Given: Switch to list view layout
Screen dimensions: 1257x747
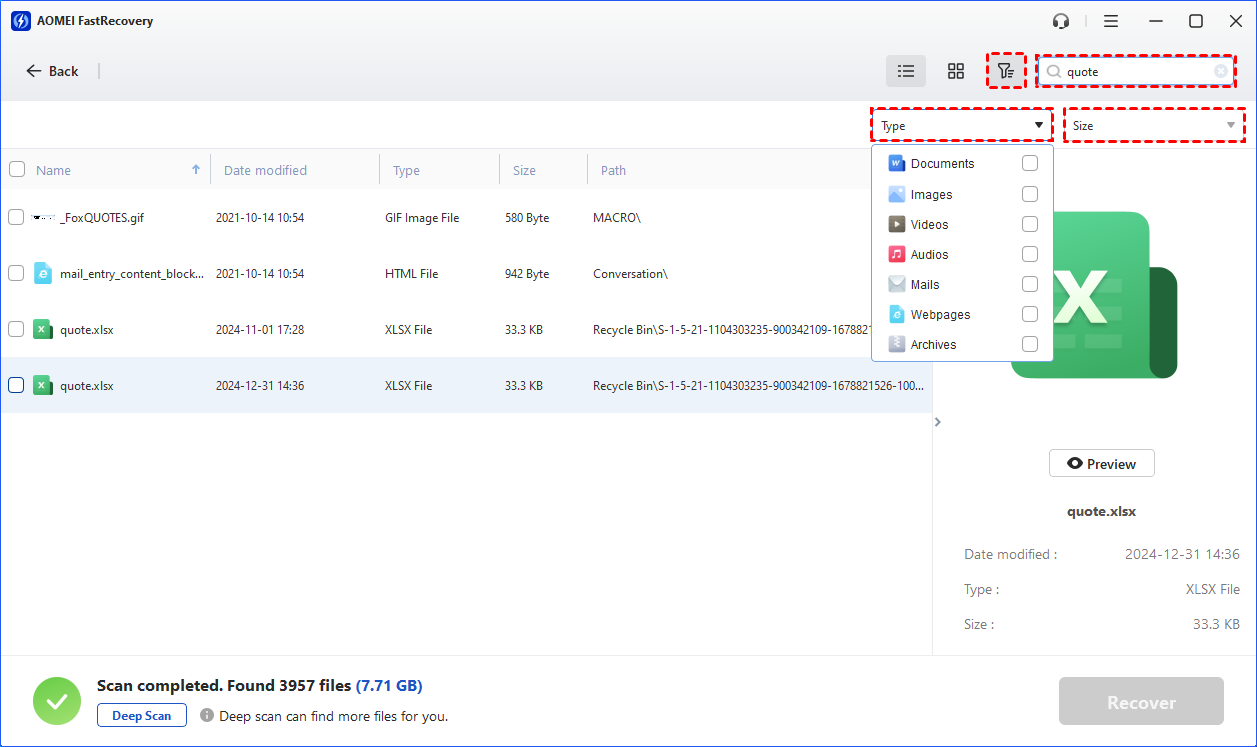Looking at the screenshot, I should pyautogui.click(x=906, y=71).
